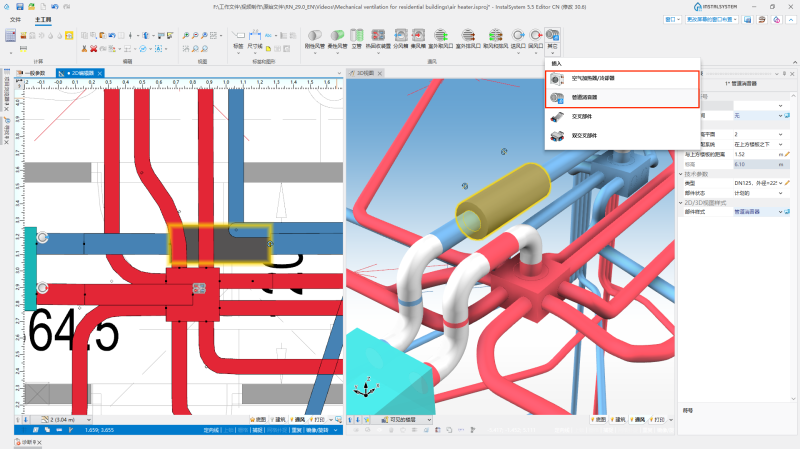
Task: Click the paint-palette icon at top right
Action: tap(777, 19)
